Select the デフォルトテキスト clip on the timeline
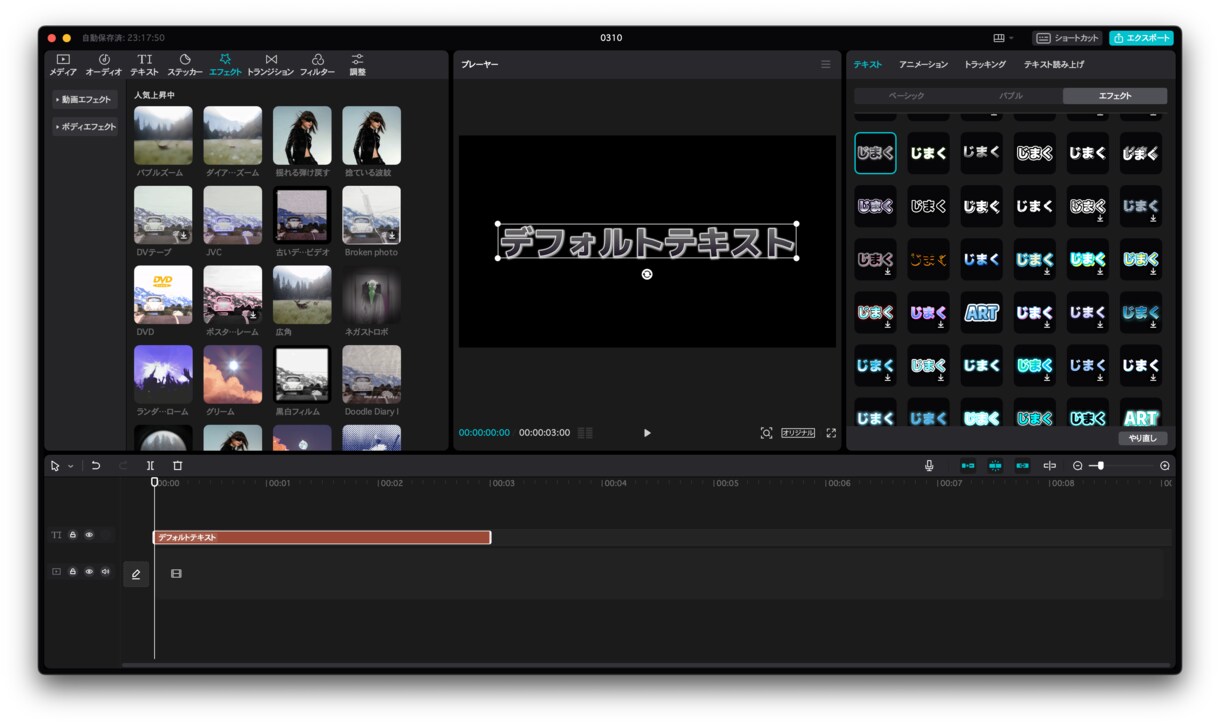The image size is (1220, 725). click(322, 537)
